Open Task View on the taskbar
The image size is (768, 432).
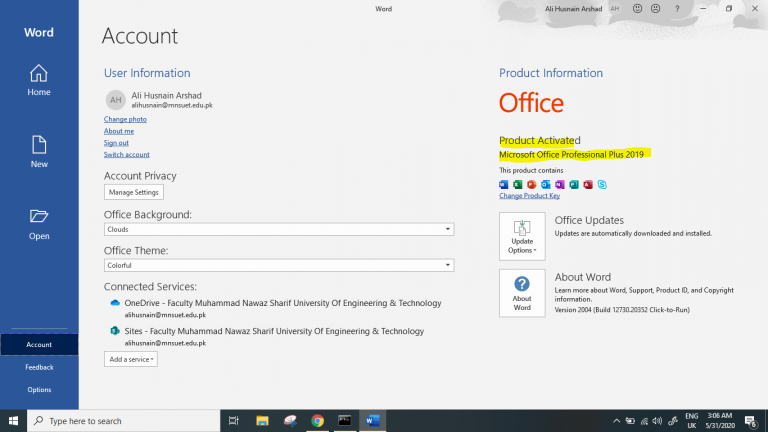pyautogui.click(x=234, y=421)
